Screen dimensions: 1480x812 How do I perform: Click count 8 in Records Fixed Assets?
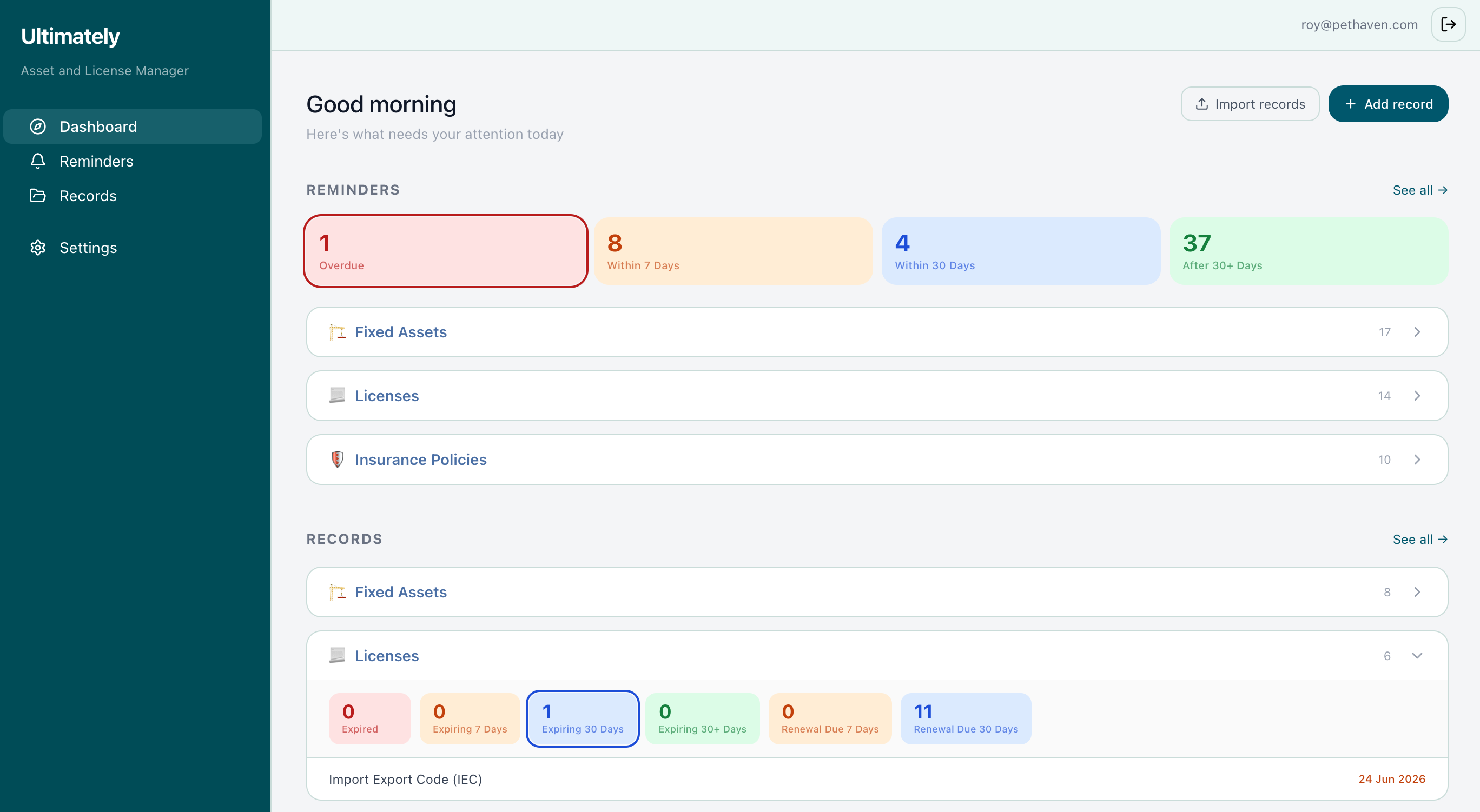[1387, 592]
